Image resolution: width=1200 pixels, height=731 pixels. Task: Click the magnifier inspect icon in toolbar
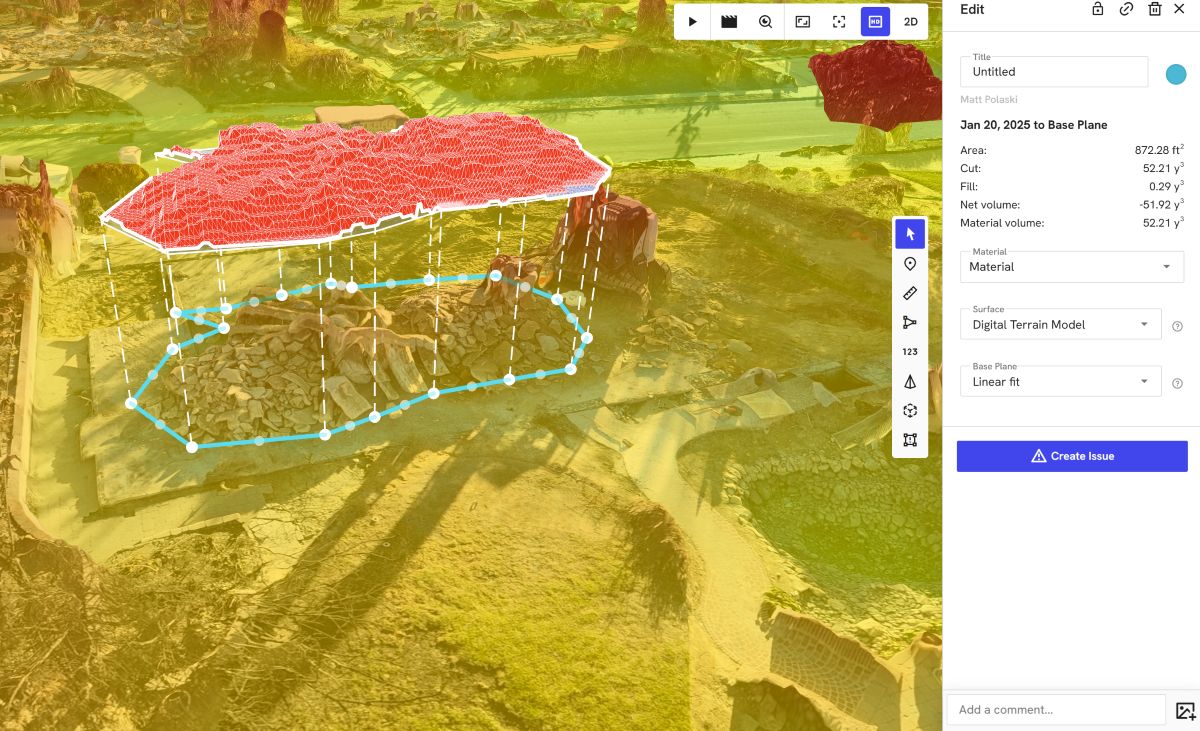pos(765,21)
